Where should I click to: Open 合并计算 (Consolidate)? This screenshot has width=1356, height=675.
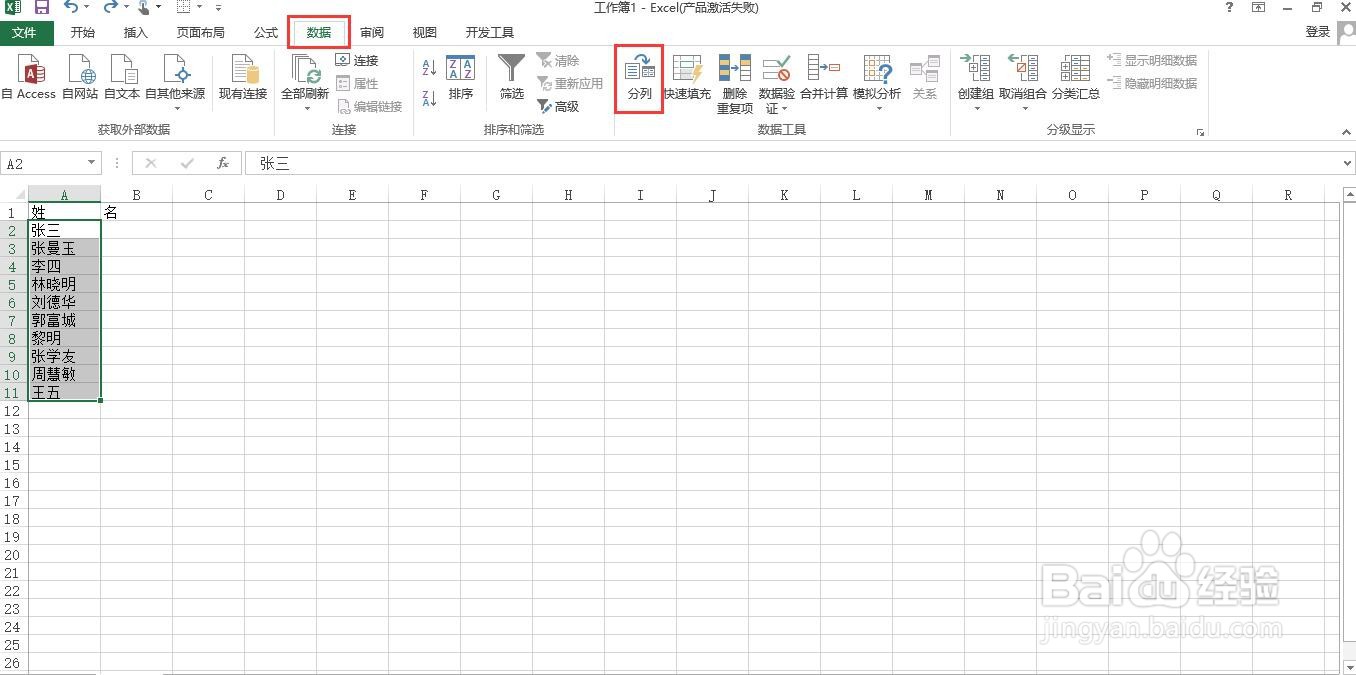pyautogui.click(x=824, y=80)
